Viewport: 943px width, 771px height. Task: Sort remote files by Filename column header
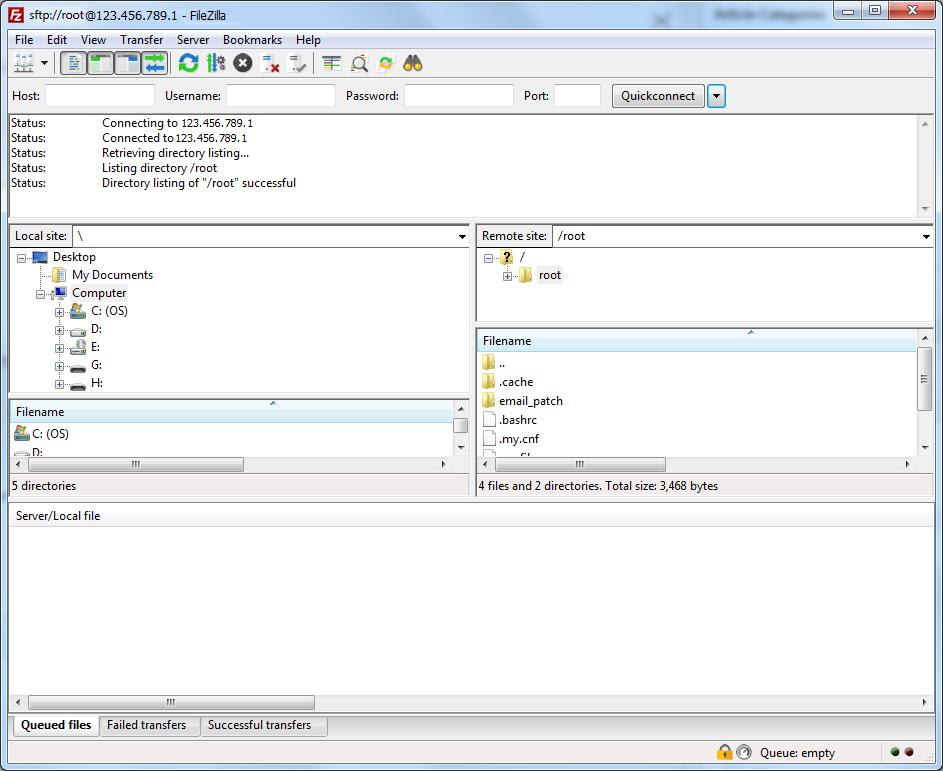tap(697, 341)
